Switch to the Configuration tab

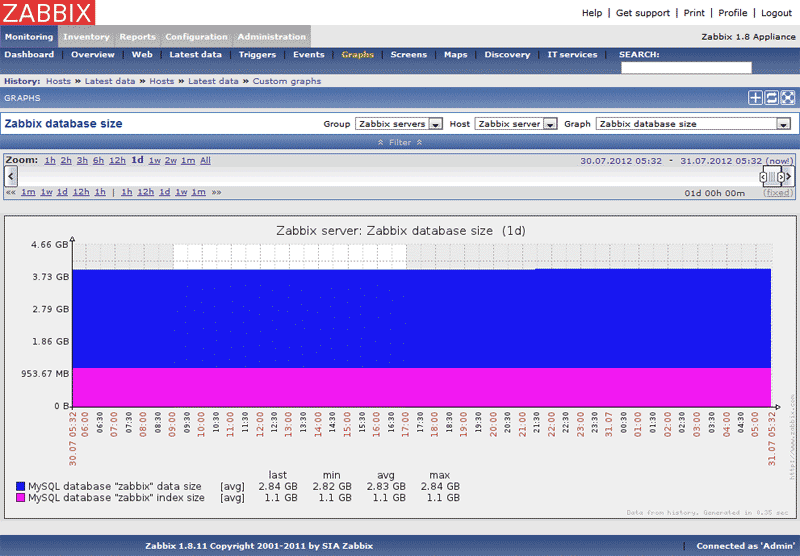point(196,37)
